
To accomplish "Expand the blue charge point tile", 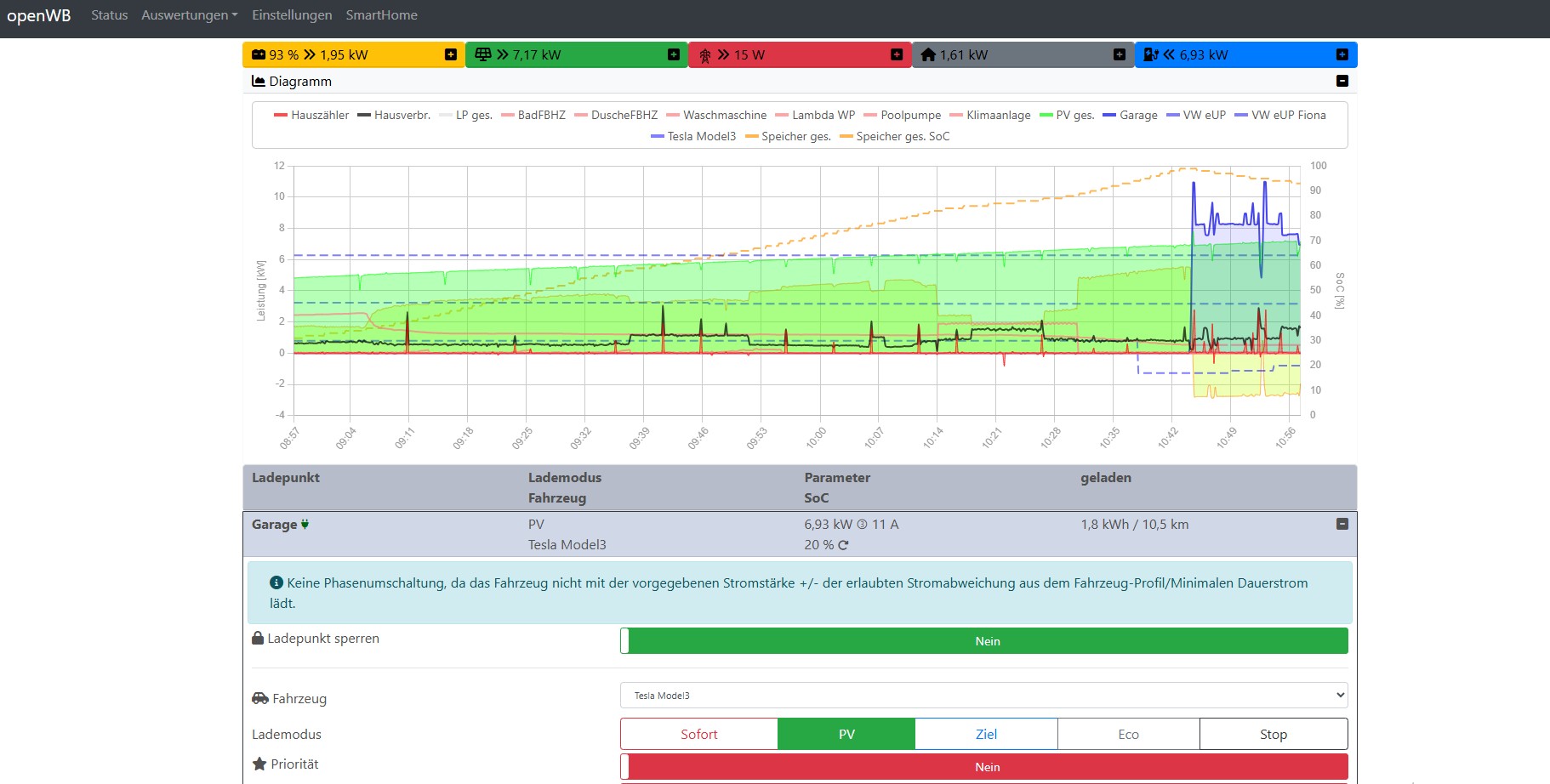I will pos(1342,54).
